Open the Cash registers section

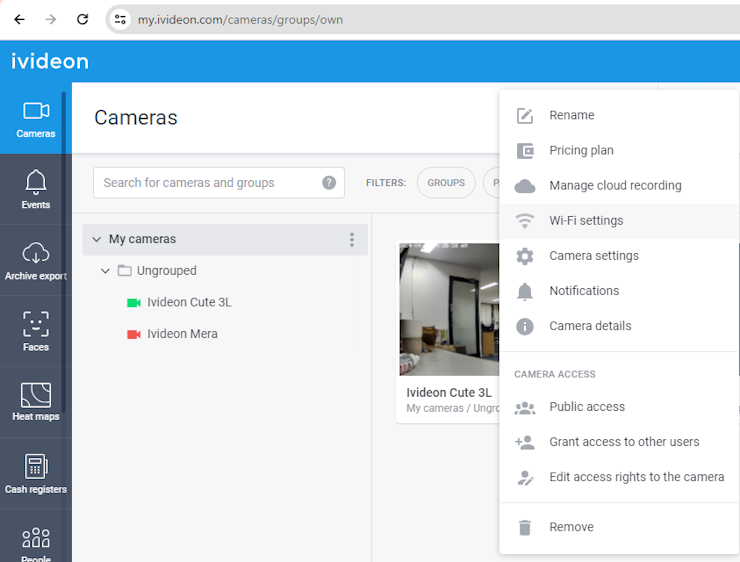click(35, 473)
